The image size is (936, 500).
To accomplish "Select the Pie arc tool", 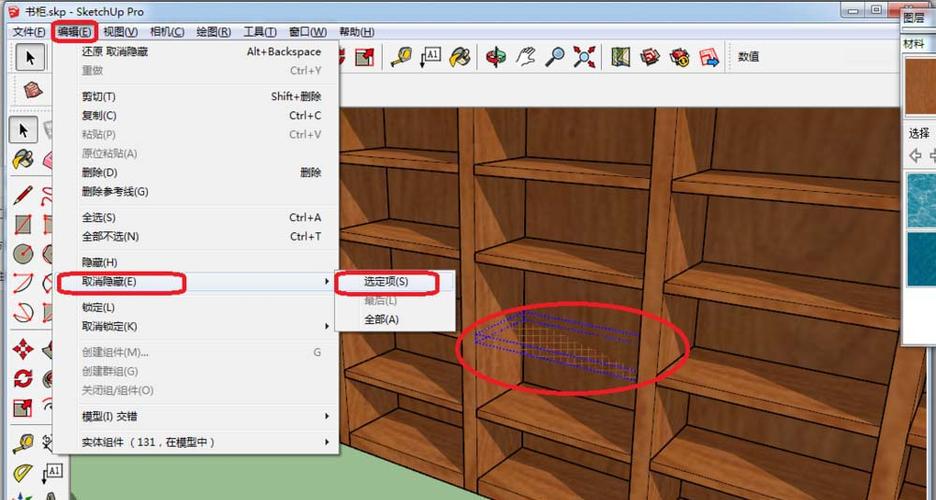I will click(x=23, y=312).
